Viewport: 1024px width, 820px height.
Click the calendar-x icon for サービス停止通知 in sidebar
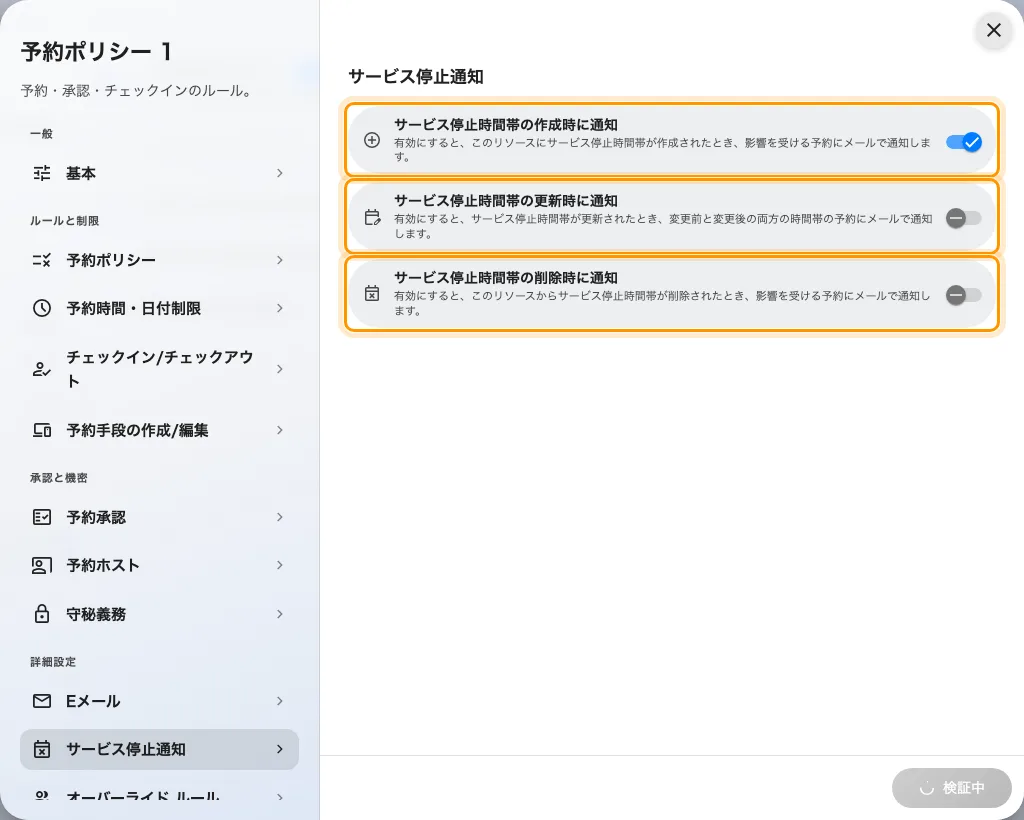(x=42, y=749)
